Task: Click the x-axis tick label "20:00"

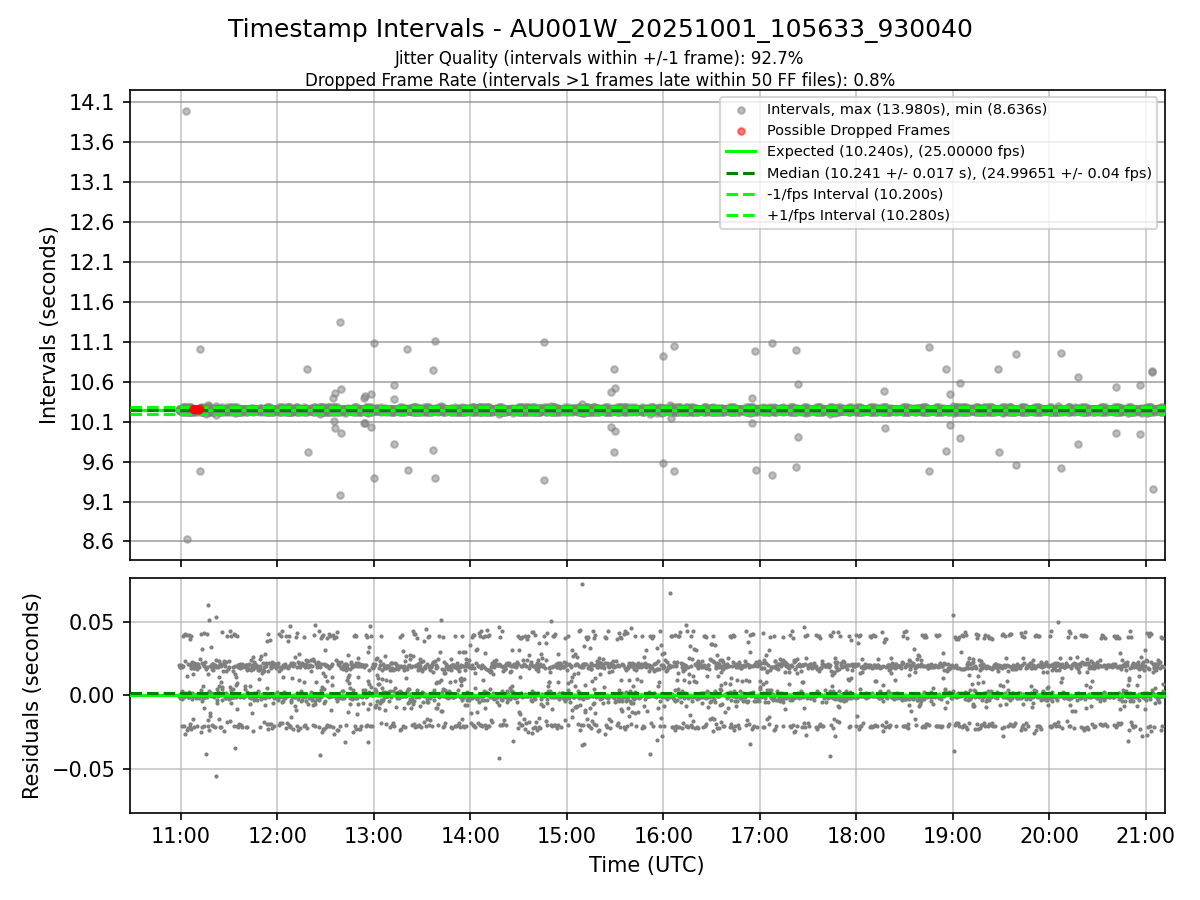Action: 1049,834
